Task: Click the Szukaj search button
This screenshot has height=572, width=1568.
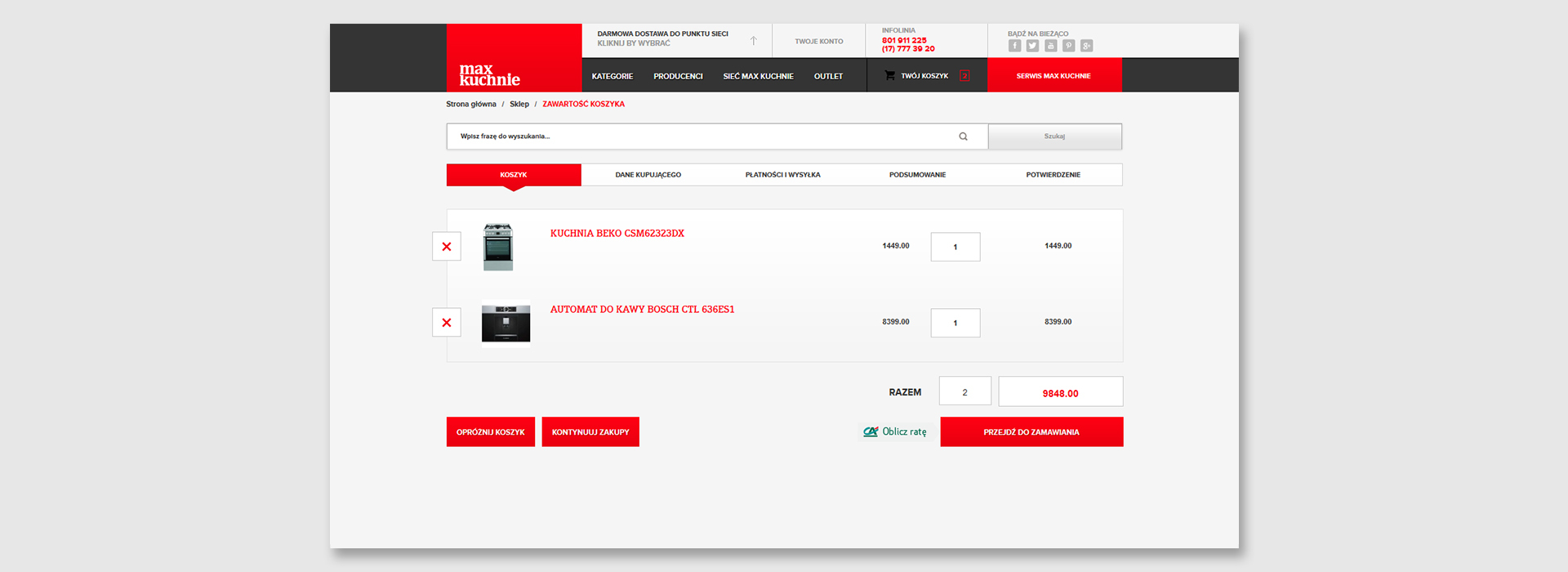Action: point(1054,136)
